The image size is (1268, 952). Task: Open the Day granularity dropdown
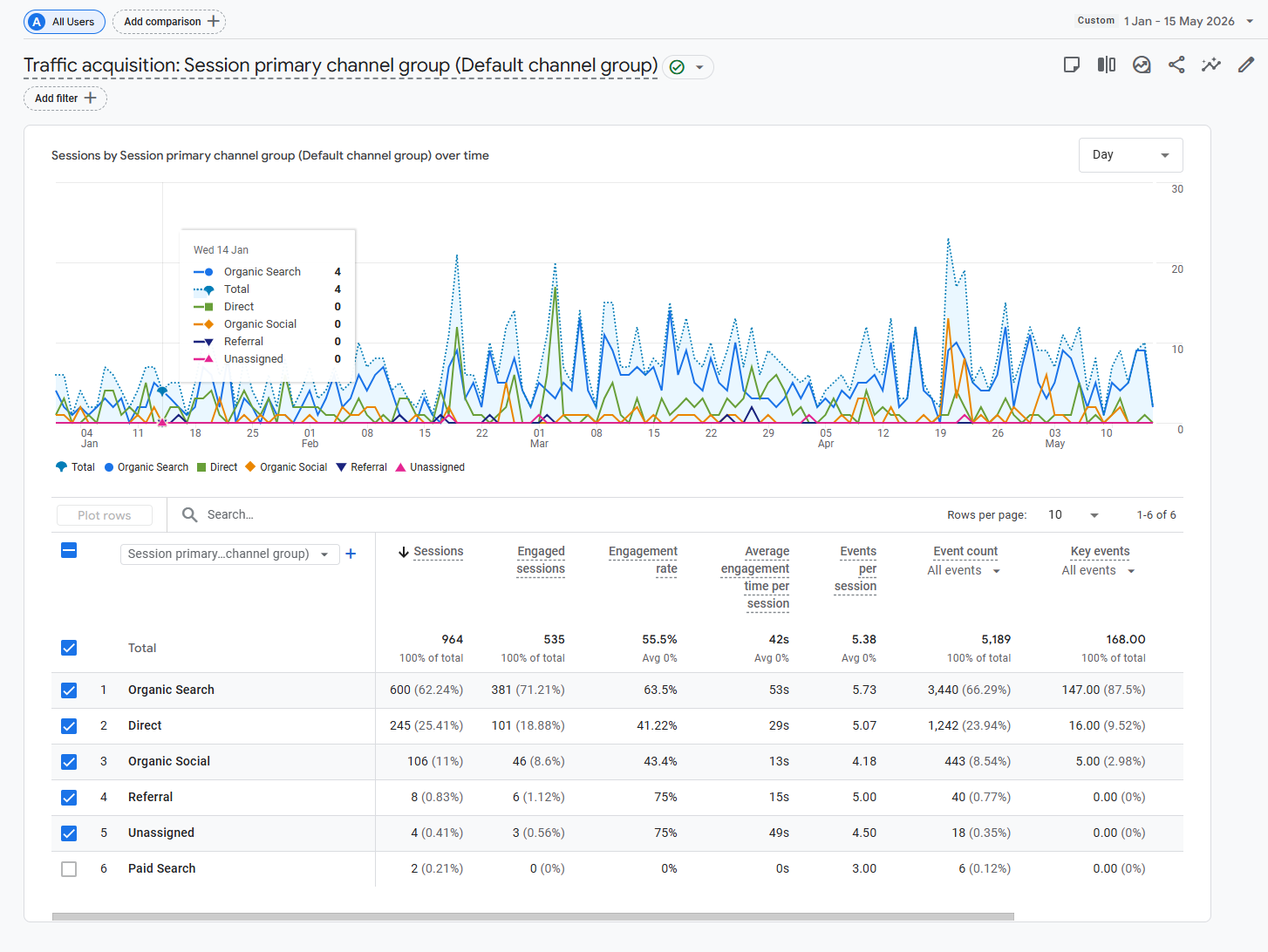(x=1130, y=155)
